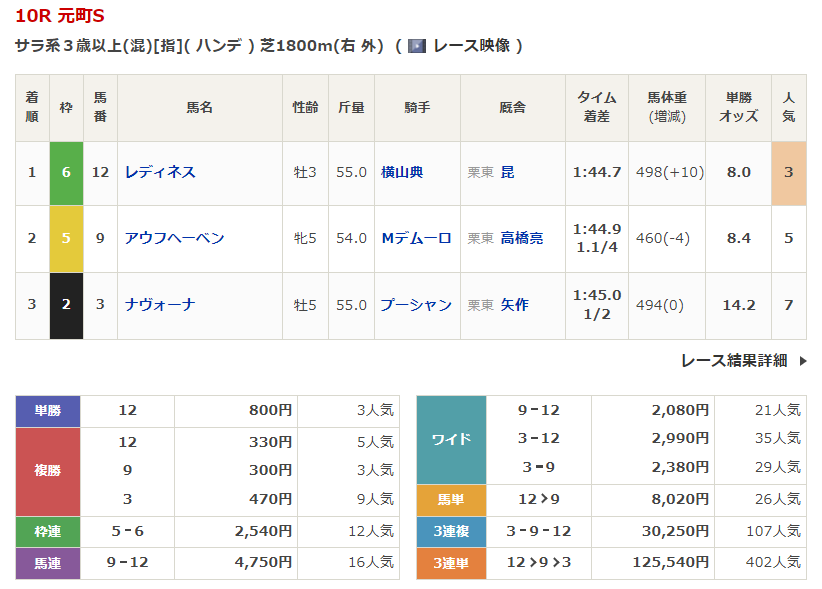Click the orange 3連単 payout label
The image size is (822, 589).
[451, 563]
